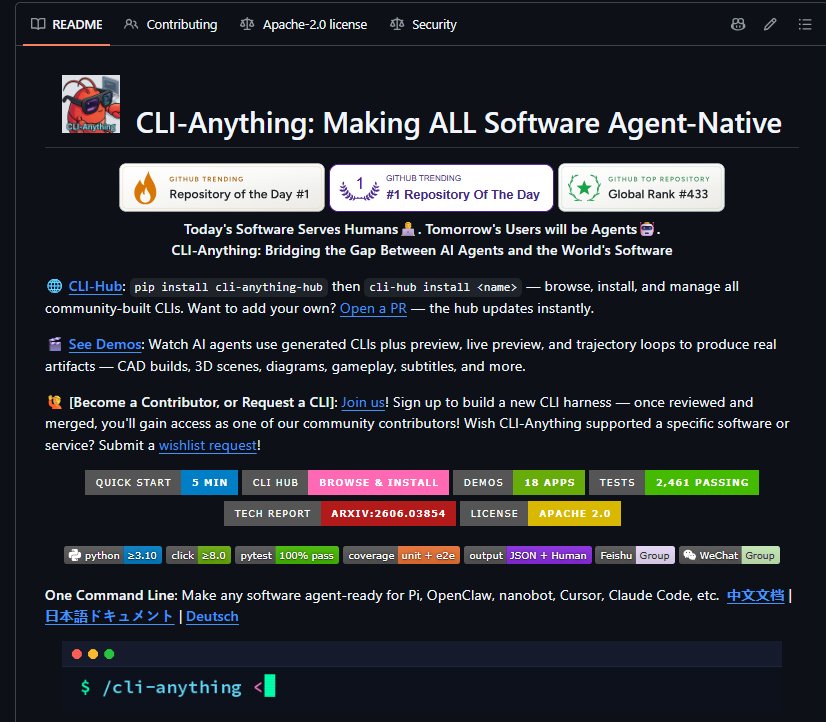Click the Copilot icon in README header
This screenshot has height=722, width=826.
point(738,24)
